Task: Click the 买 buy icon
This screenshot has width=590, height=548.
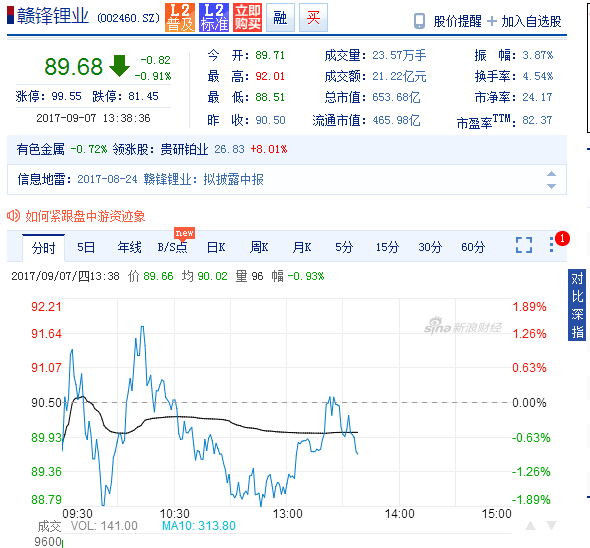Action: (313, 17)
